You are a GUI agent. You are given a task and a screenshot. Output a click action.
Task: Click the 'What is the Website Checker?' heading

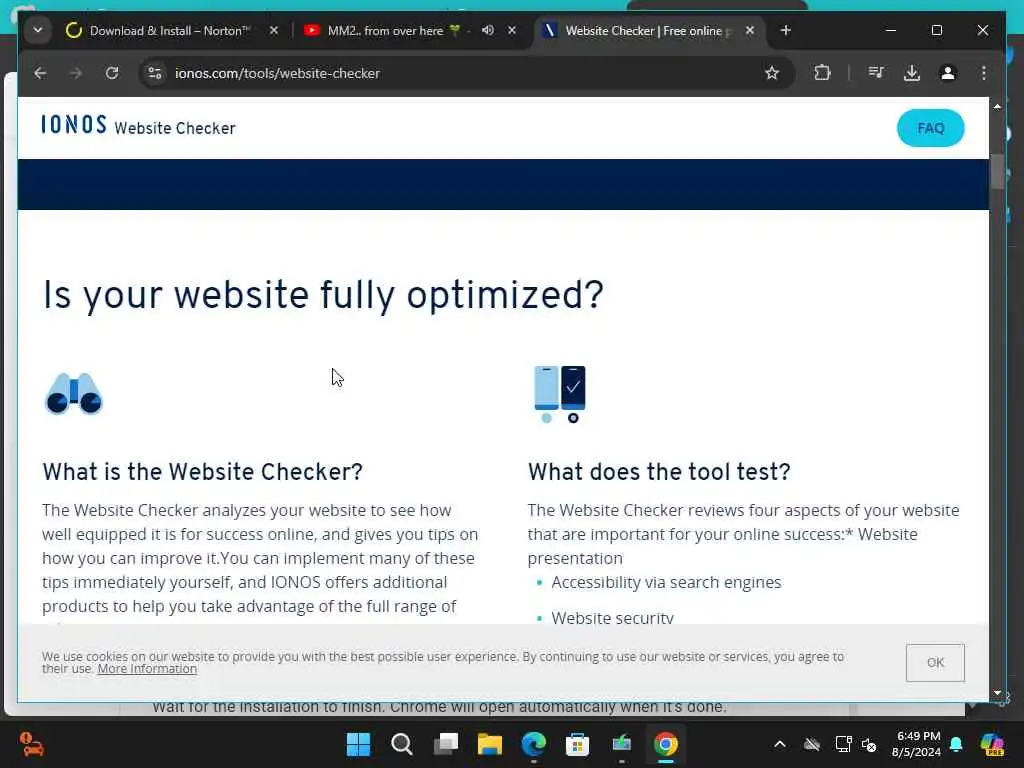coord(202,472)
